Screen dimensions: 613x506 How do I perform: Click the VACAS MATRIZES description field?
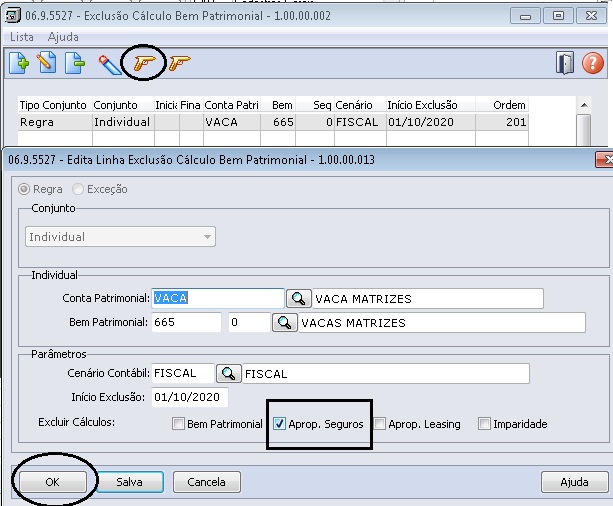442,323
